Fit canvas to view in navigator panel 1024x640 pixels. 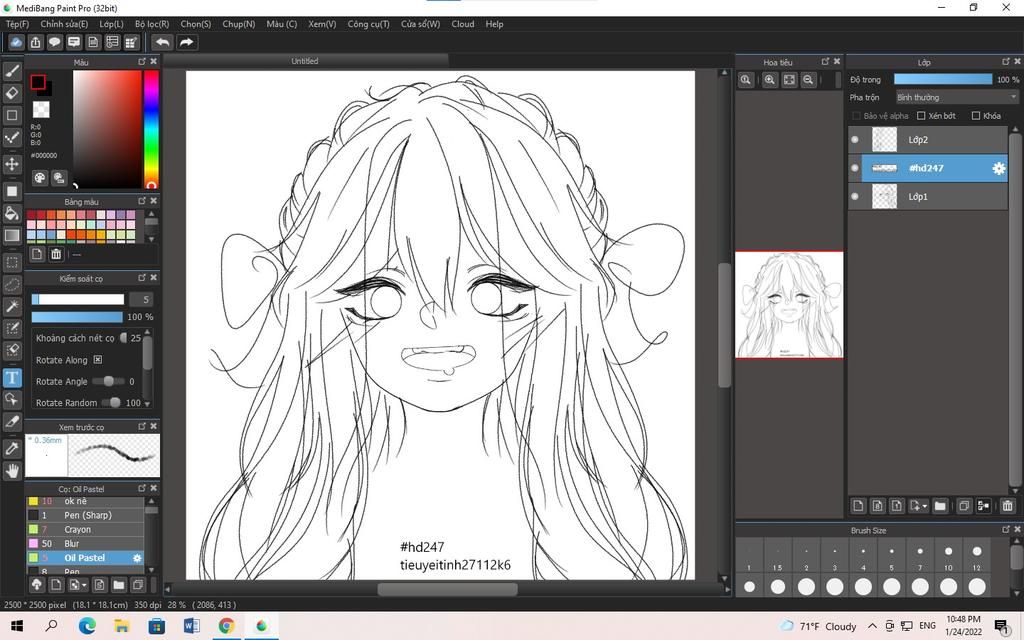pos(789,80)
